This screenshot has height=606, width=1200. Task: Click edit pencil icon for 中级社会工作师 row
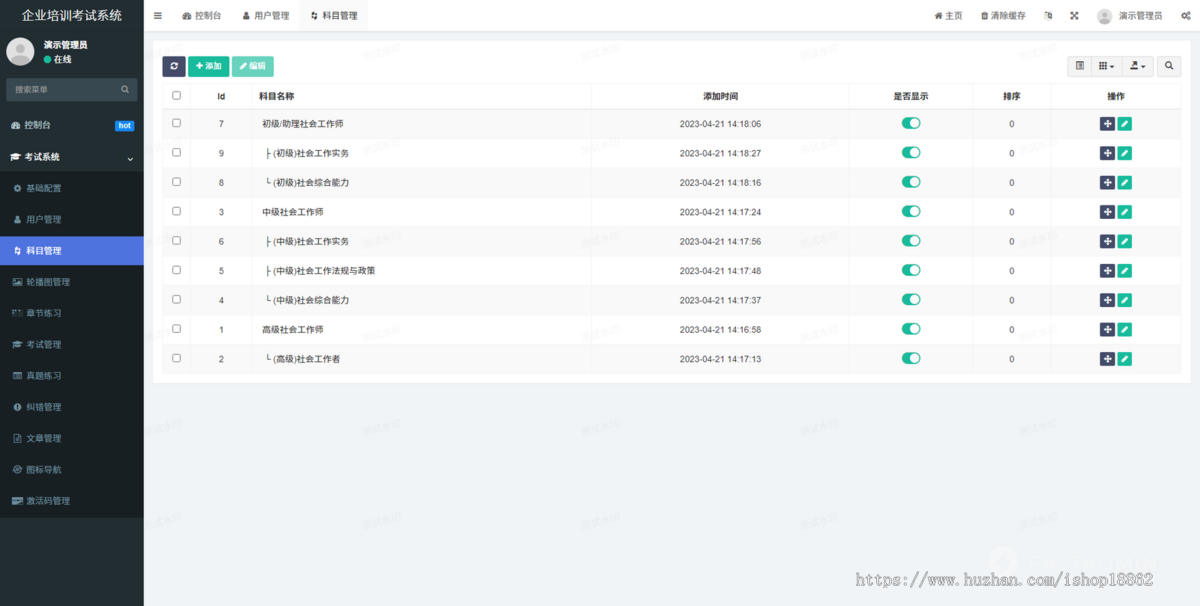1125,212
